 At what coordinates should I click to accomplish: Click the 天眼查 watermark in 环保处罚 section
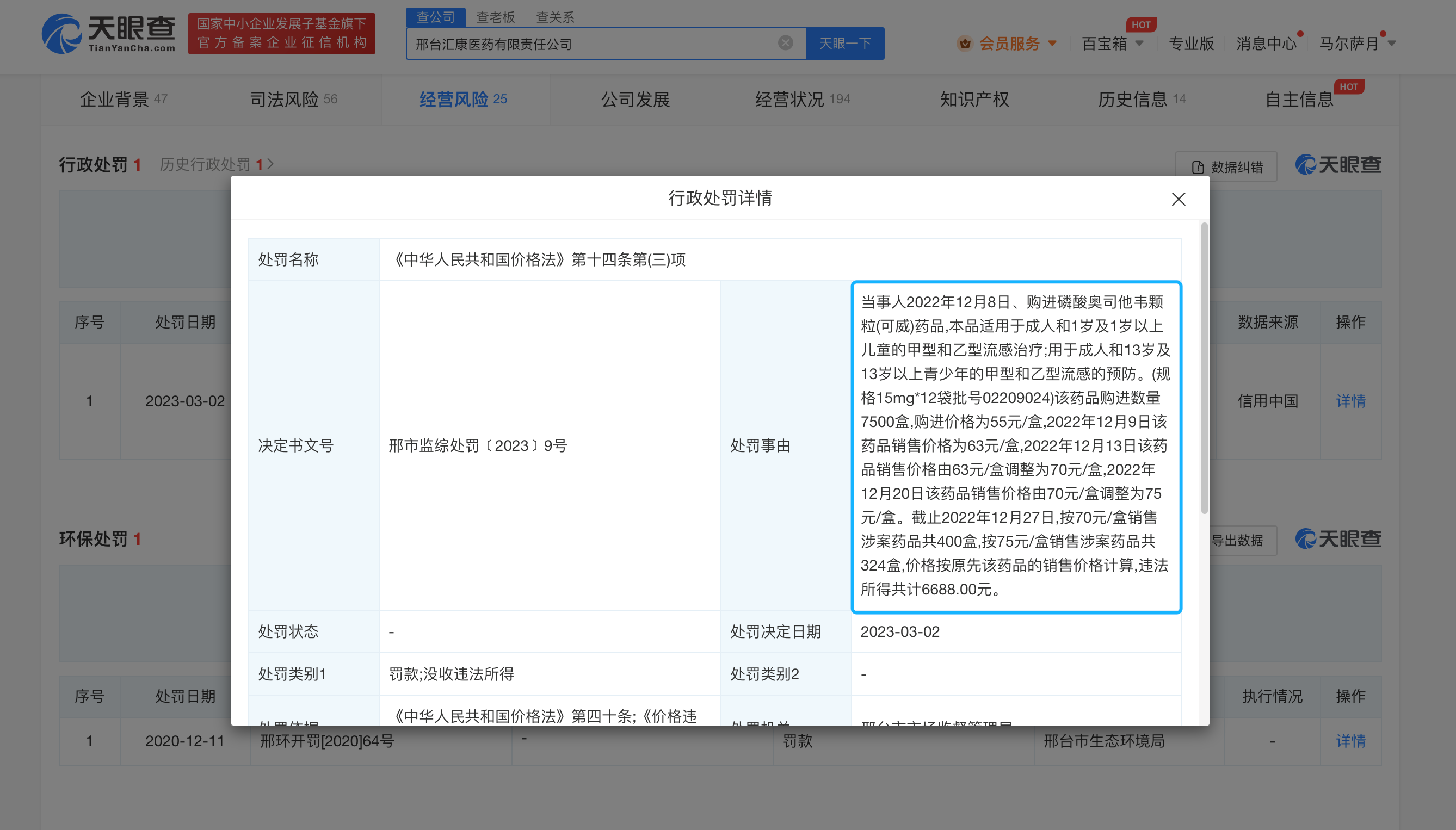[1337, 538]
